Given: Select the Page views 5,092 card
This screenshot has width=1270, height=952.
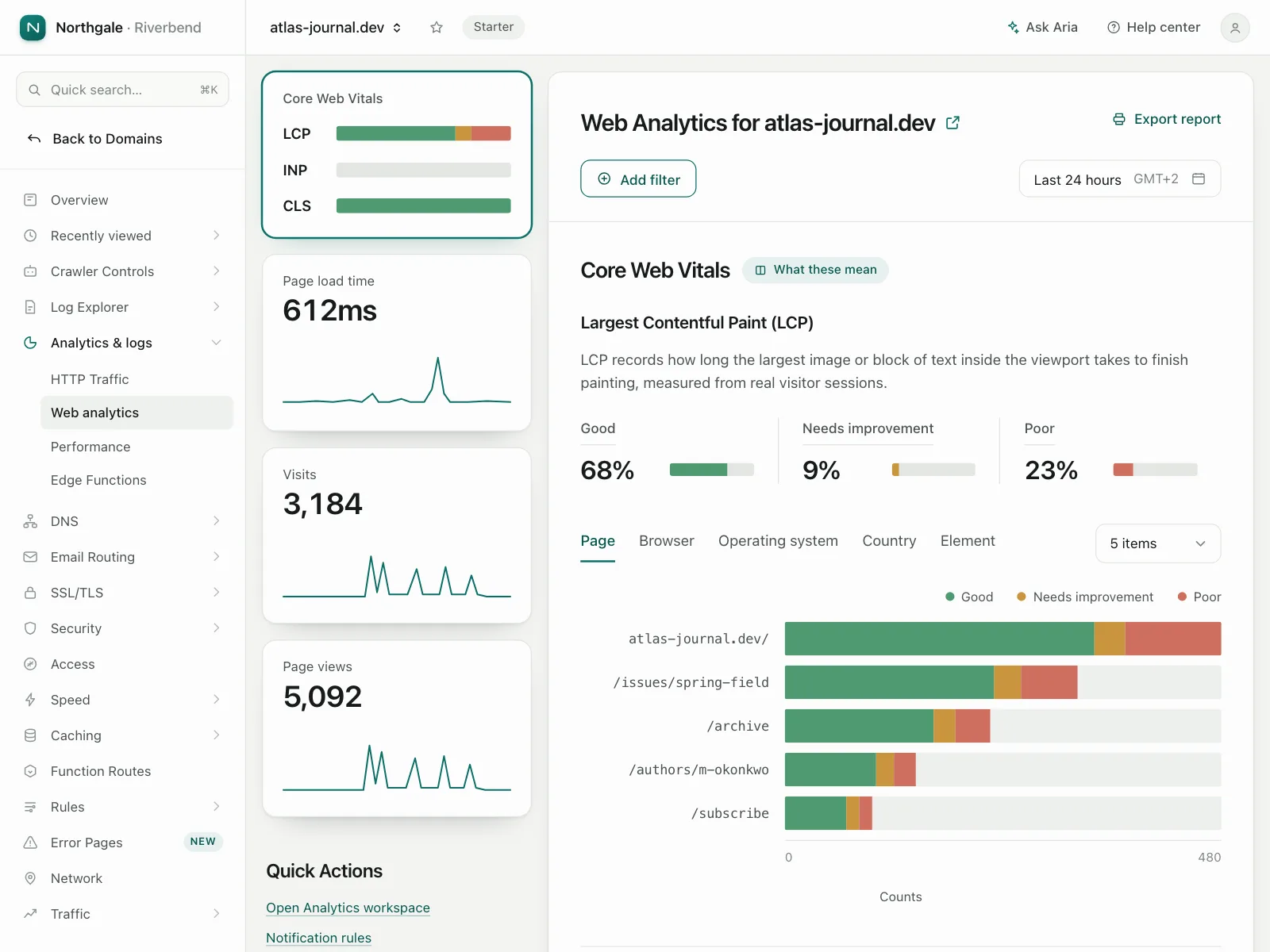Looking at the screenshot, I should [x=397, y=728].
